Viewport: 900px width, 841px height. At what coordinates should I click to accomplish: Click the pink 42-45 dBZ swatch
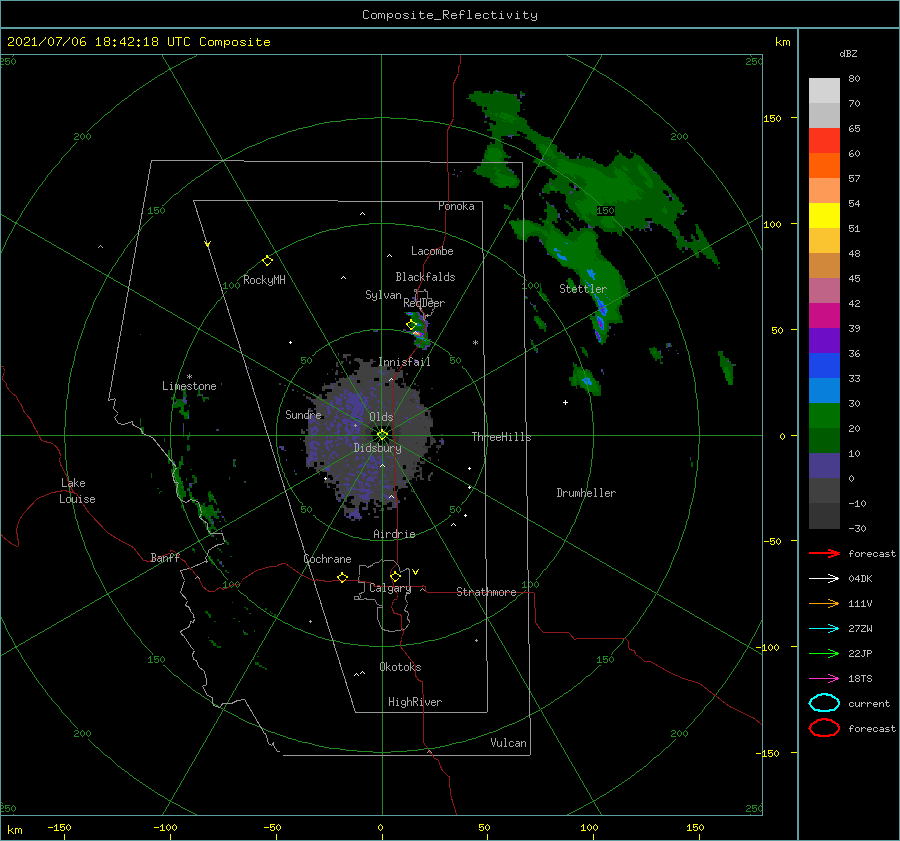(824, 290)
